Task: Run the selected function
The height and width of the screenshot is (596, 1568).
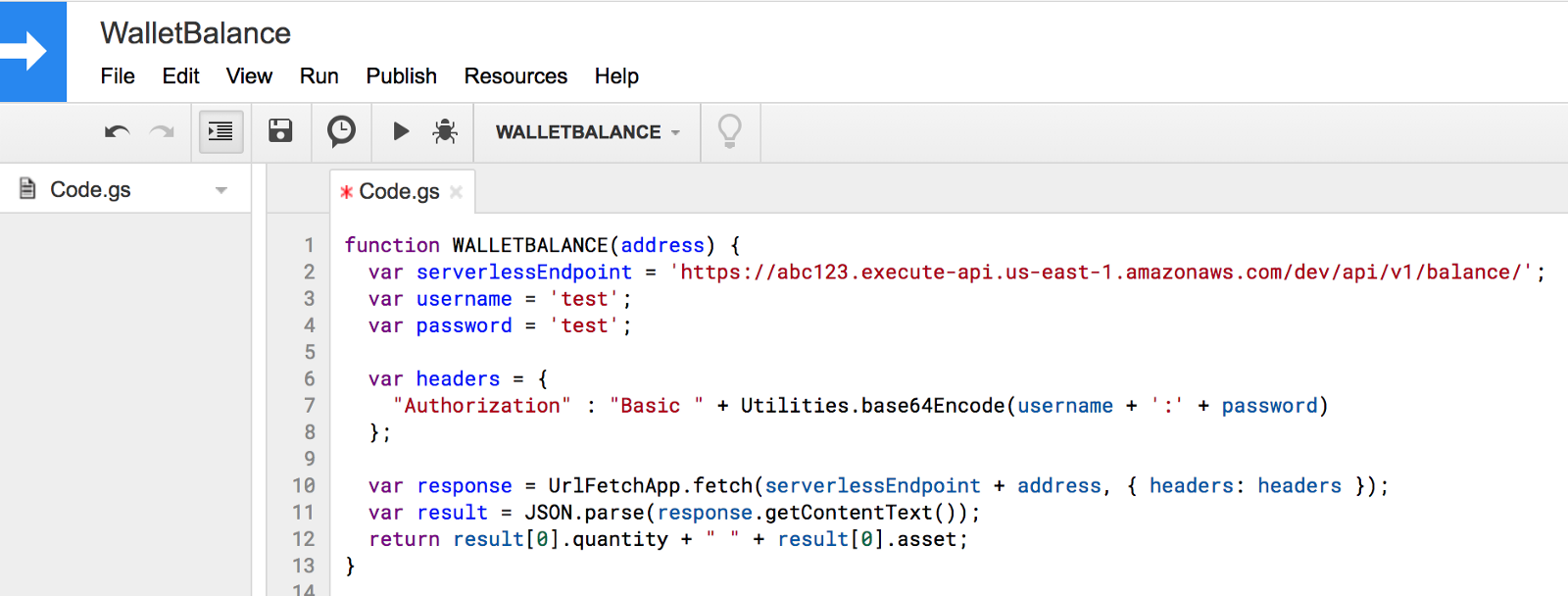Action: tap(401, 131)
